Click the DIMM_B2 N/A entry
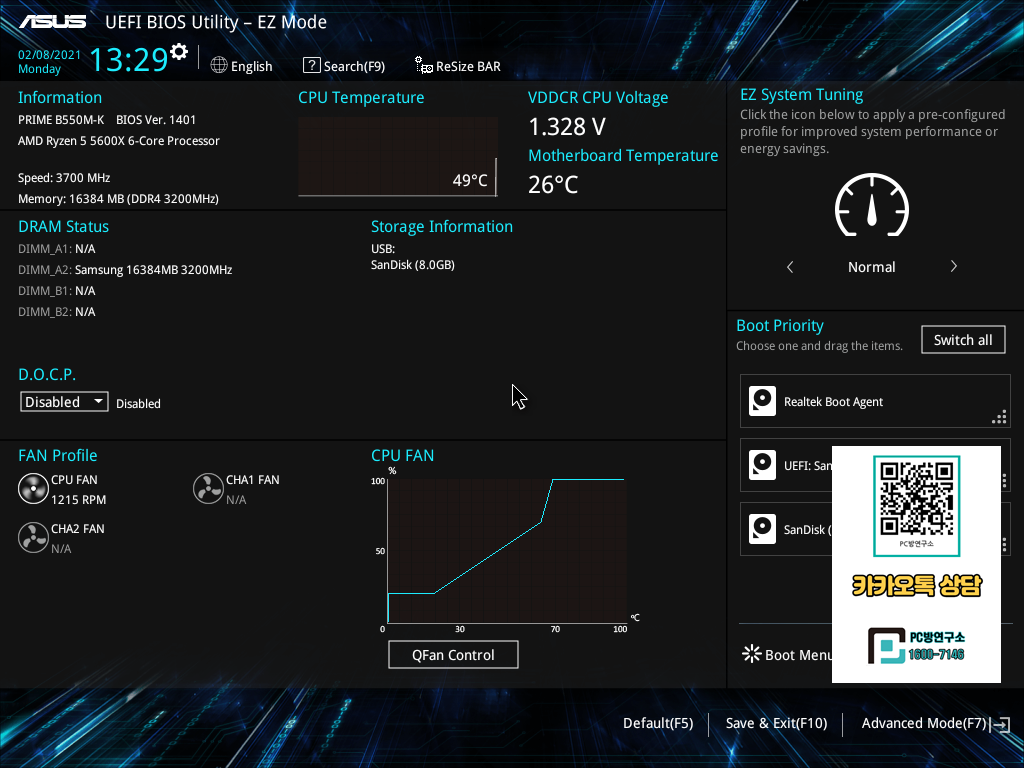The height and width of the screenshot is (768, 1024). [x=56, y=312]
